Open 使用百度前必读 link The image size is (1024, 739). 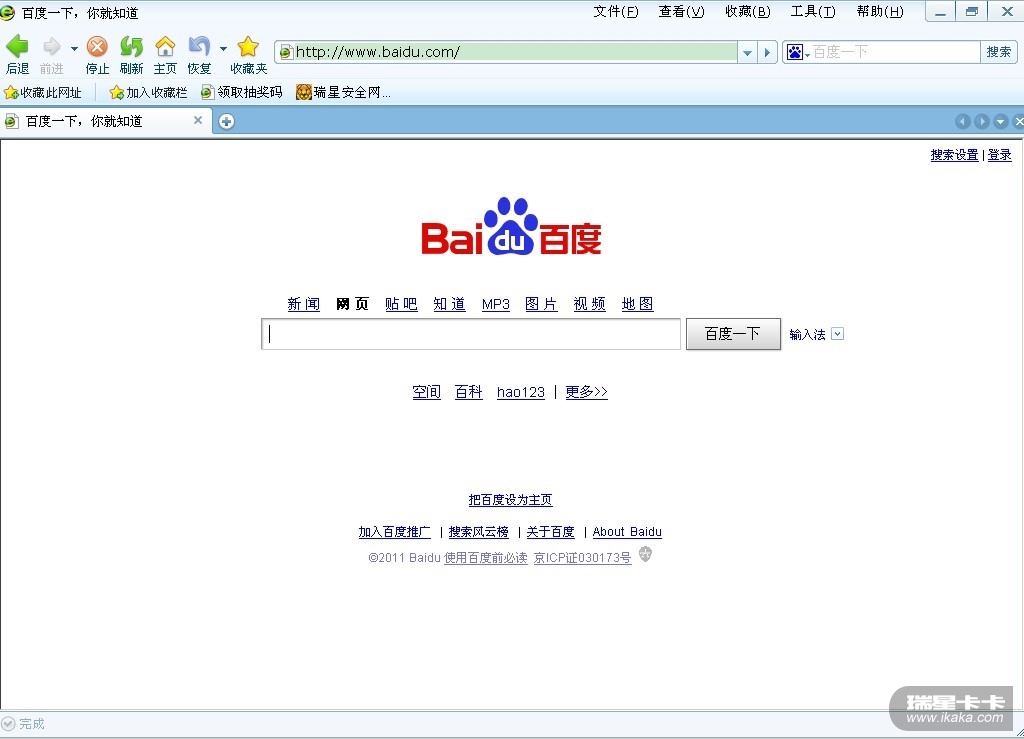pyautogui.click(x=486, y=558)
